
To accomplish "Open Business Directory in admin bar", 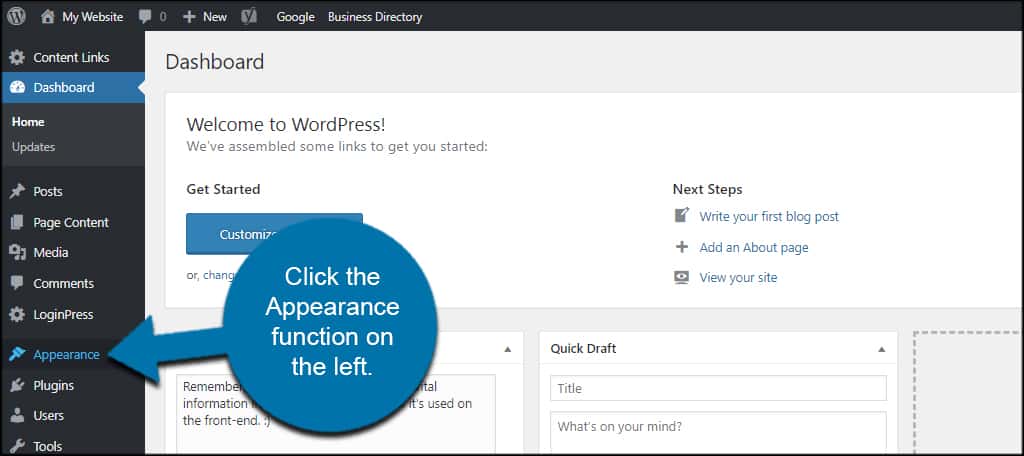I will (x=375, y=17).
